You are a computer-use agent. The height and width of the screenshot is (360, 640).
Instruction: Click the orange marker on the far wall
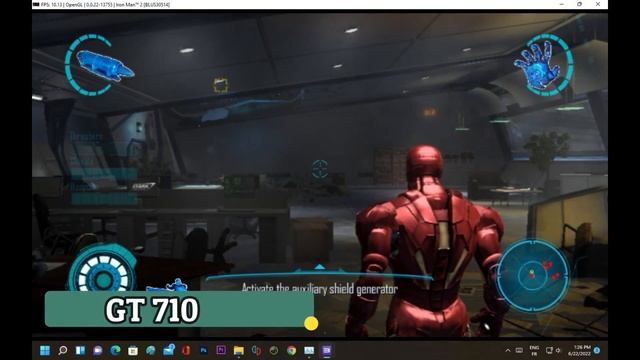(x=429, y=112)
